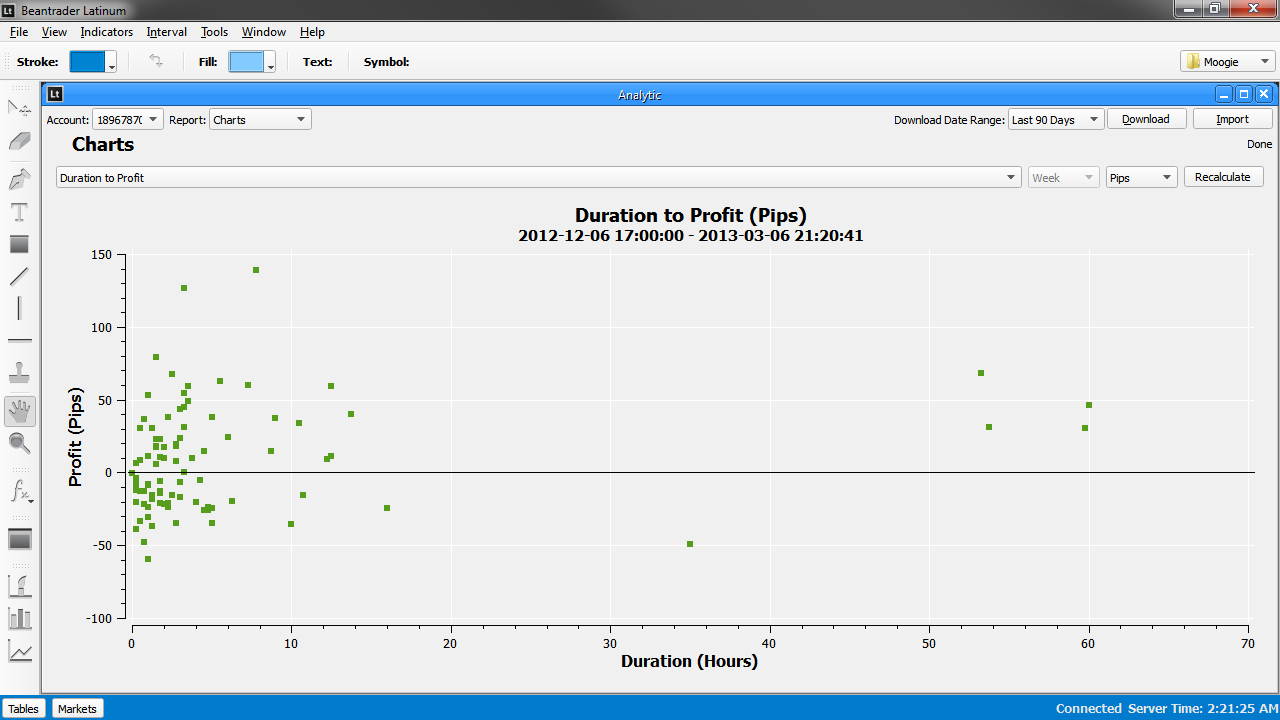This screenshot has height=720, width=1280.
Task: Open the Fill color dropdown arrow
Action: pos(271,62)
